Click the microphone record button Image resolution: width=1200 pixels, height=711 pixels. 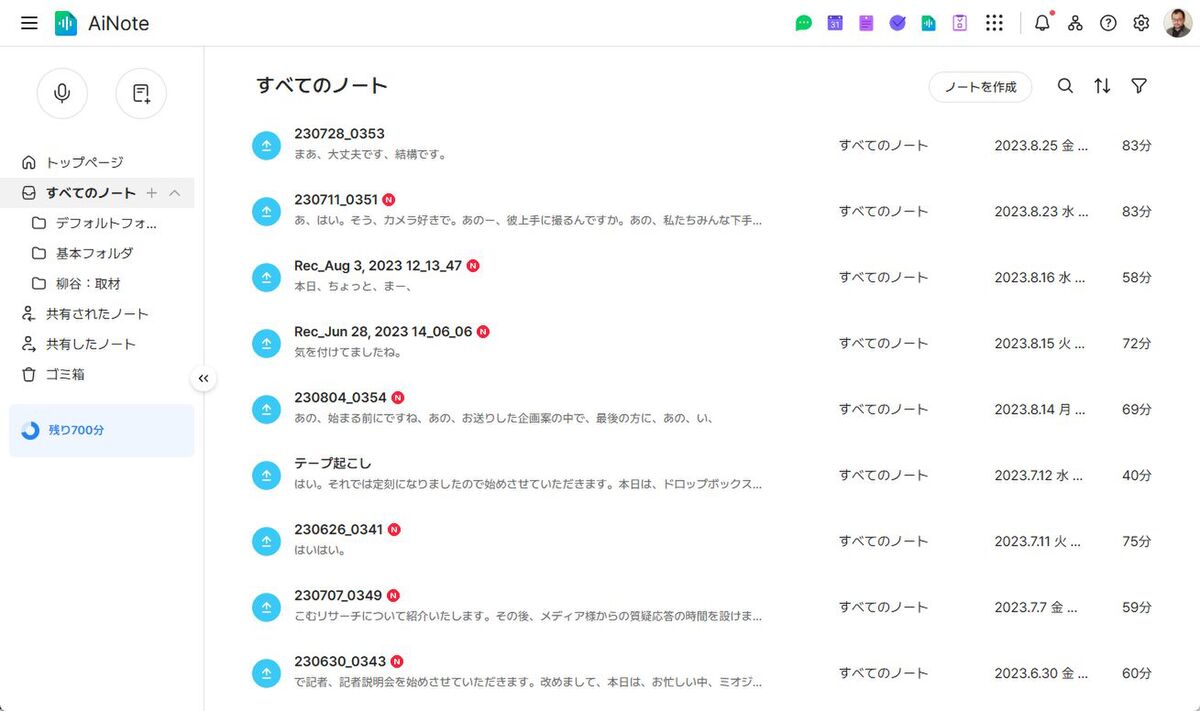tap(62, 94)
